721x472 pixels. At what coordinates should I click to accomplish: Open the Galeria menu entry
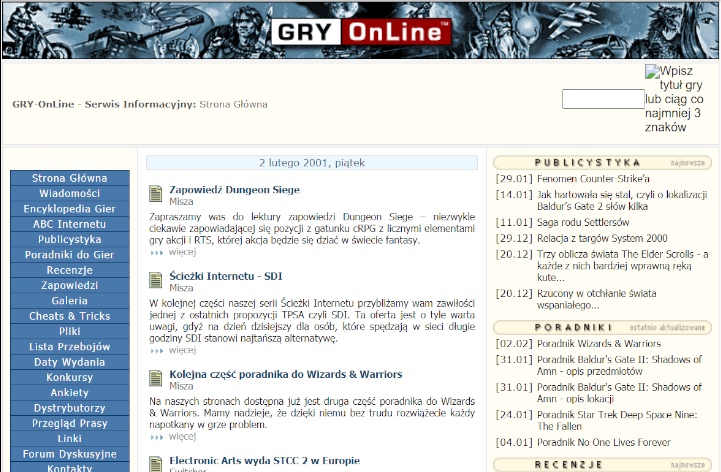pyautogui.click(x=69, y=300)
